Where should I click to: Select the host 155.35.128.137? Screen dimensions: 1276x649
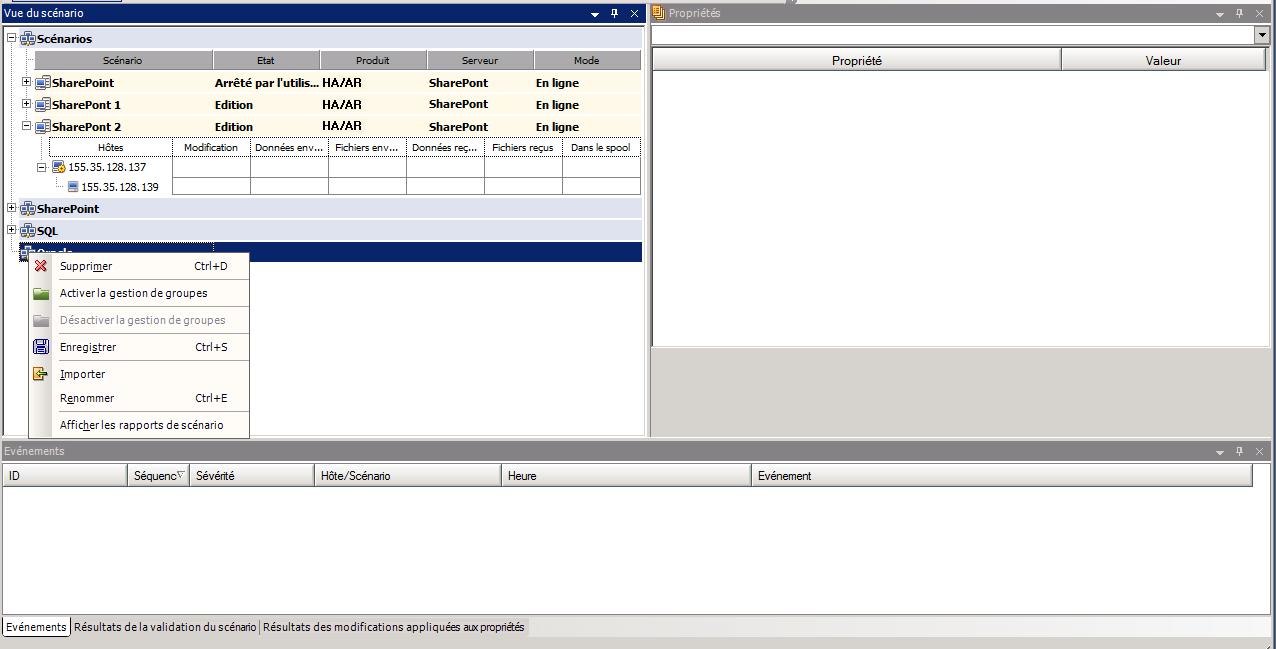(107, 167)
